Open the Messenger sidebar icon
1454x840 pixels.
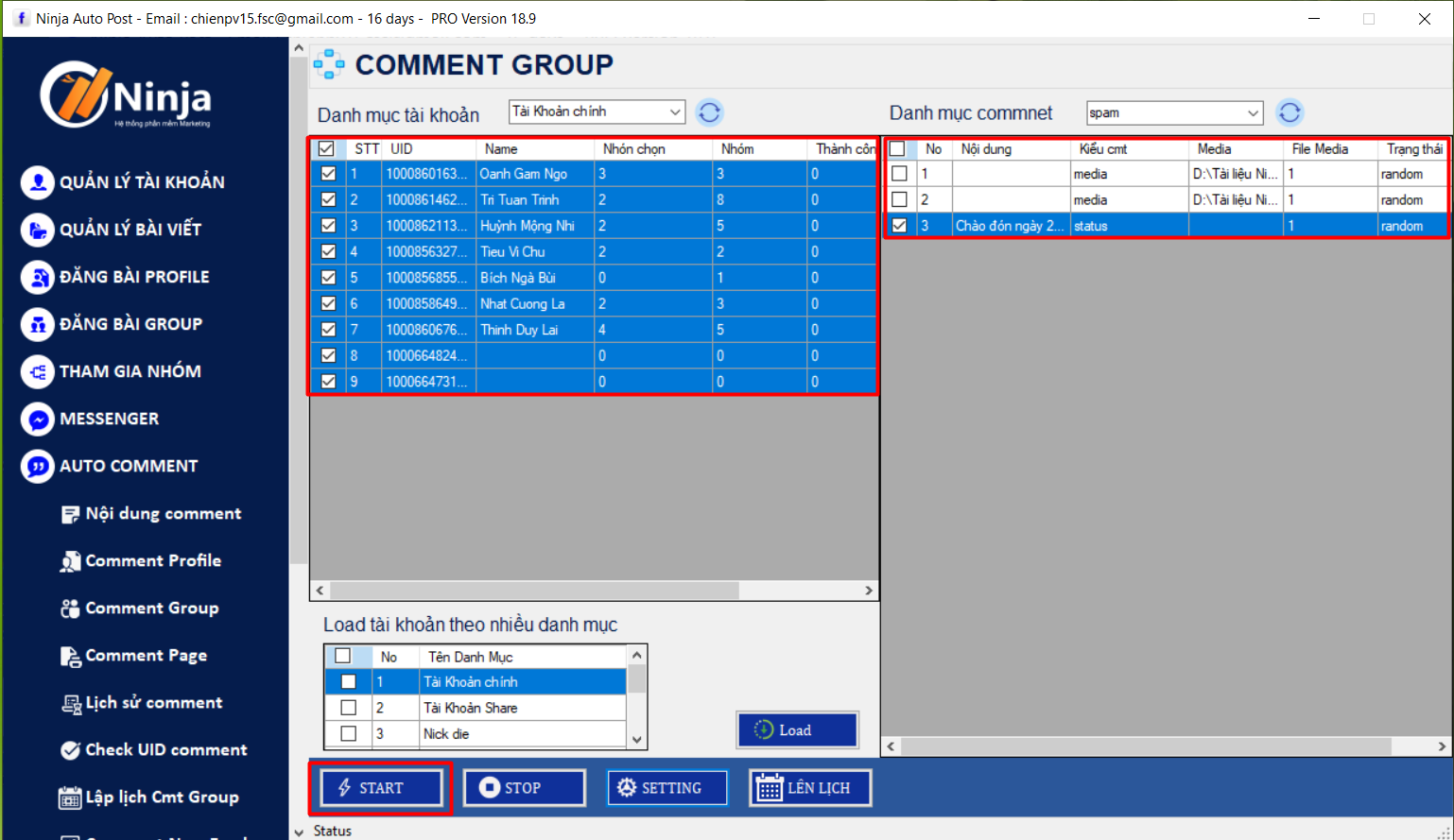tap(37, 419)
